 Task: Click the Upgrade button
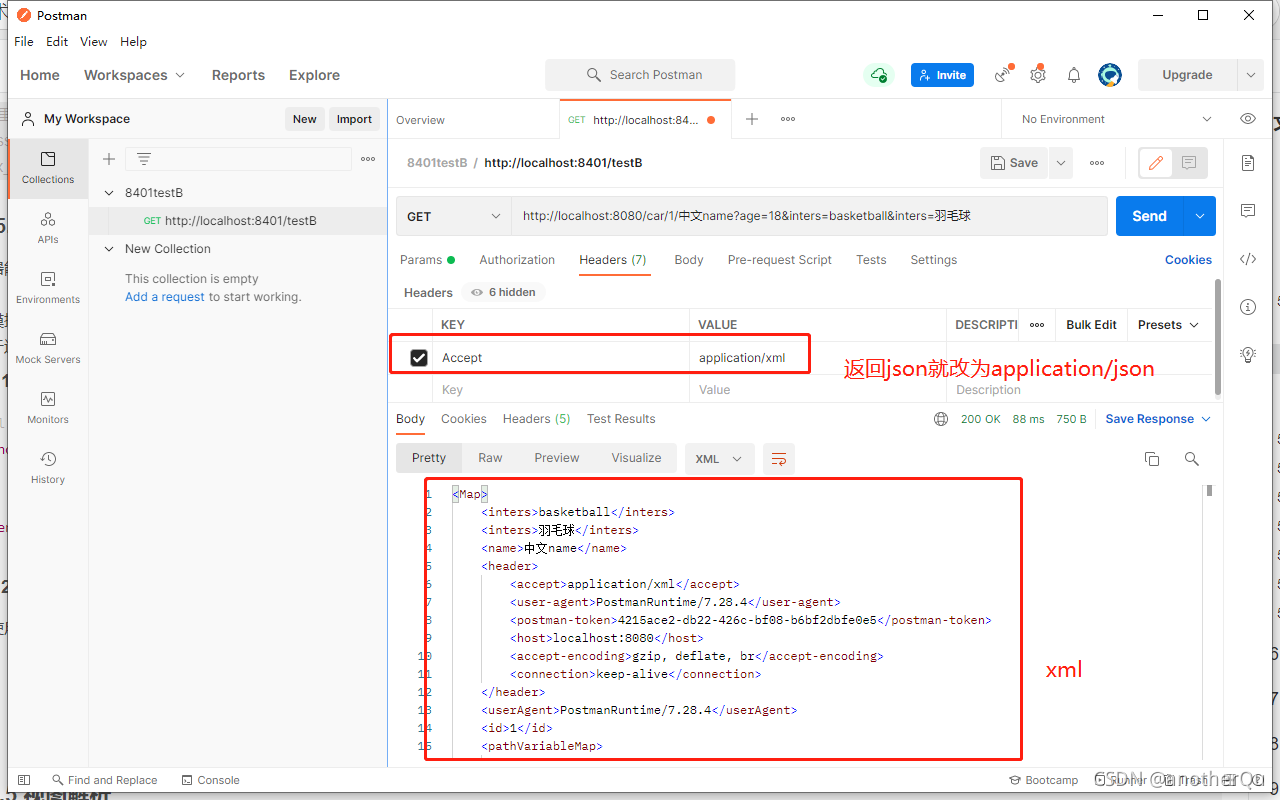(x=1187, y=75)
